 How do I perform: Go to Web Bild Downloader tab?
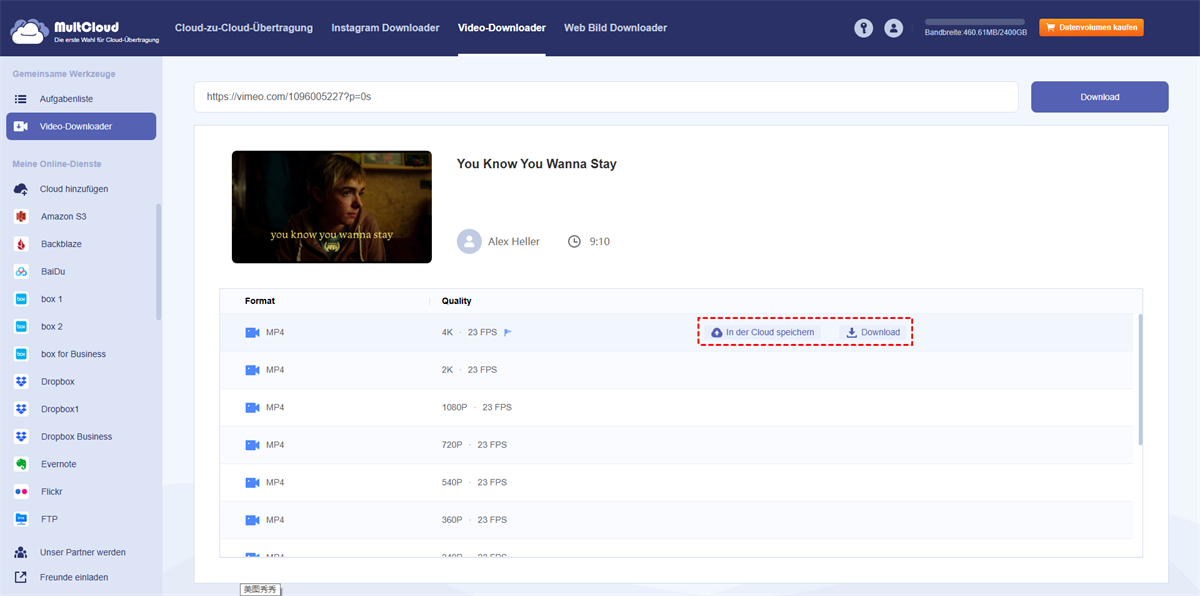[615, 28]
